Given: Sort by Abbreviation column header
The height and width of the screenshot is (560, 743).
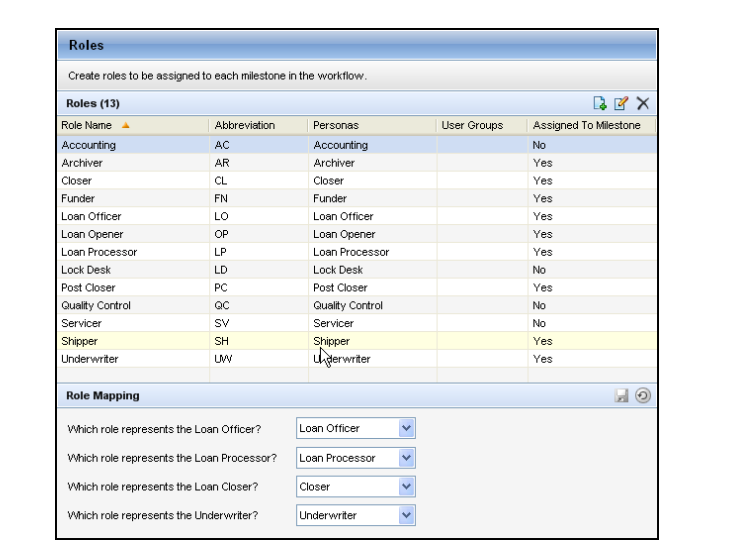Looking at the screenshot, I should (244, 125).
